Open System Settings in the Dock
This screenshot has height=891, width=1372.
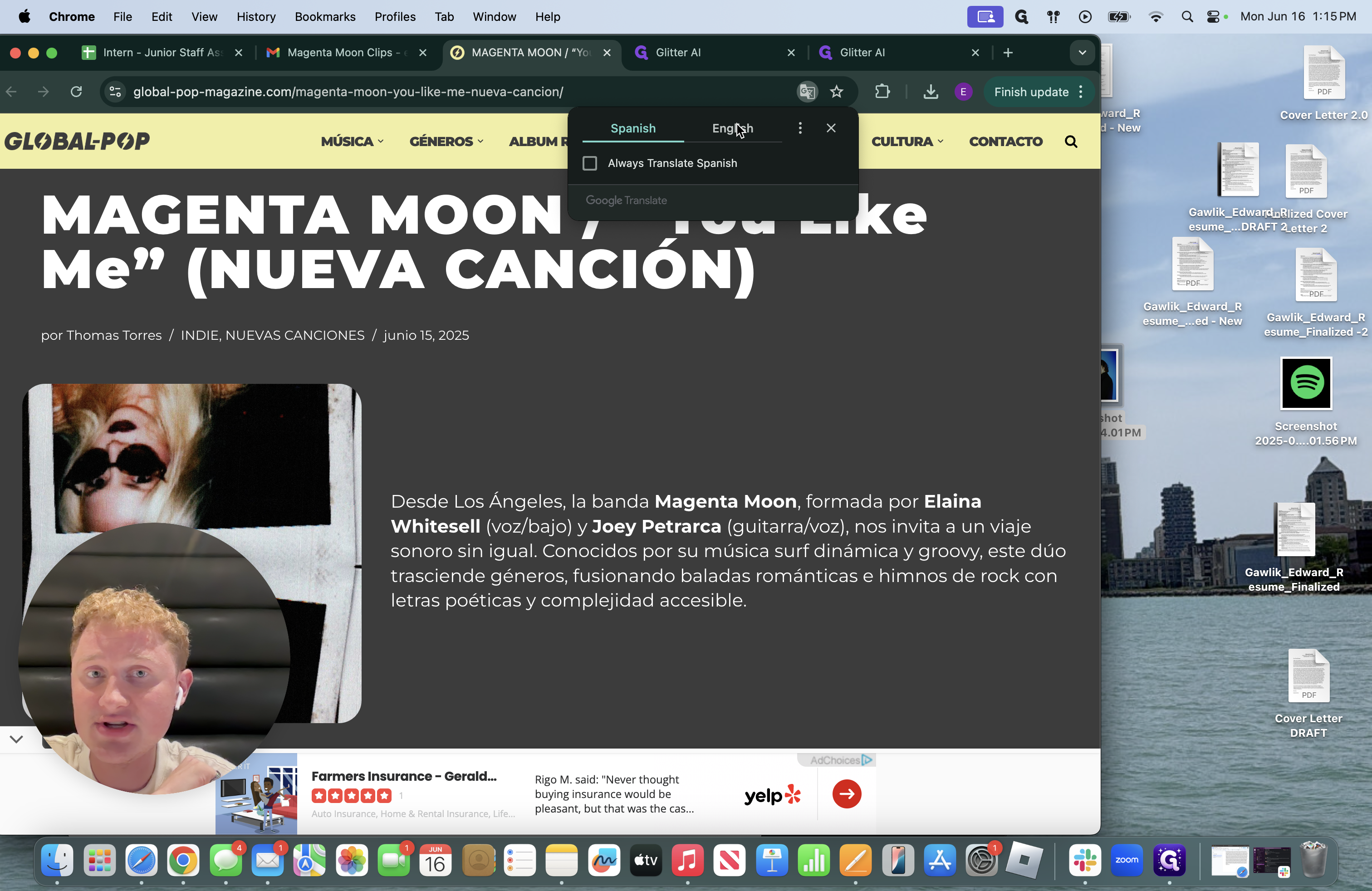[982, 861]
